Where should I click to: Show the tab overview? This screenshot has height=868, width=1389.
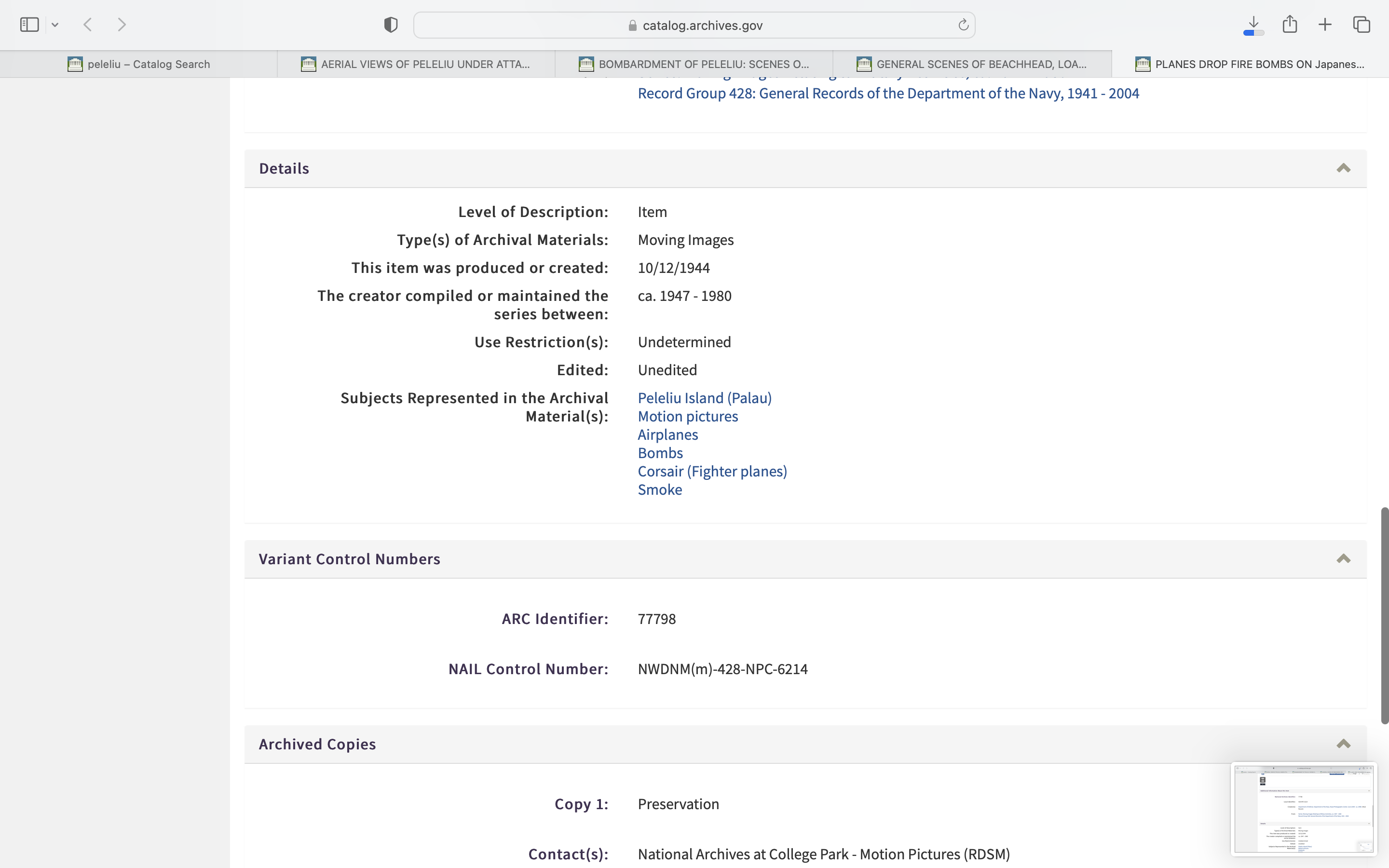coord(1362,25)
